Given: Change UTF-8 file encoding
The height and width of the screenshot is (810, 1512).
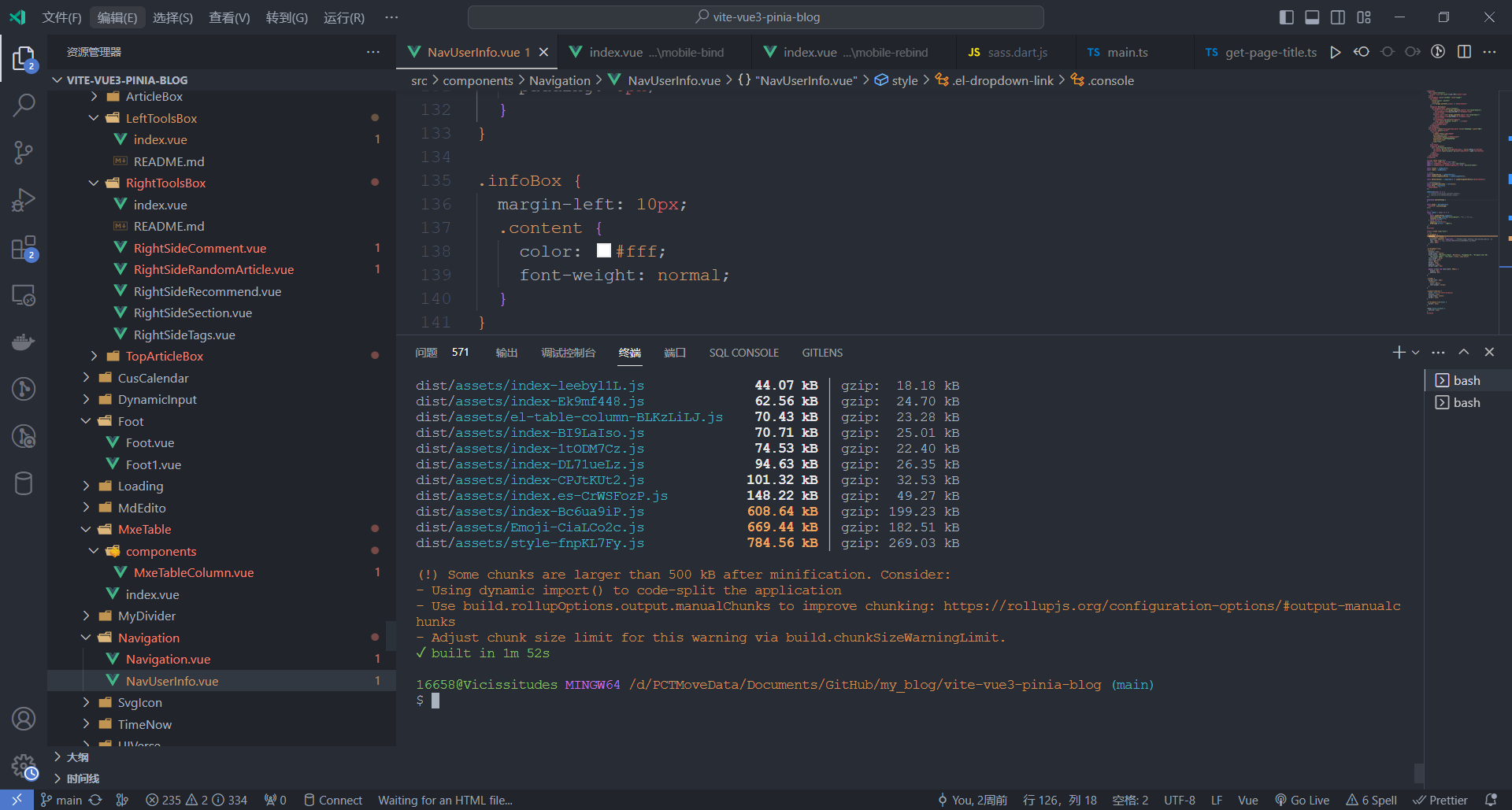Looking at the screenshot, I should 1180,800.
